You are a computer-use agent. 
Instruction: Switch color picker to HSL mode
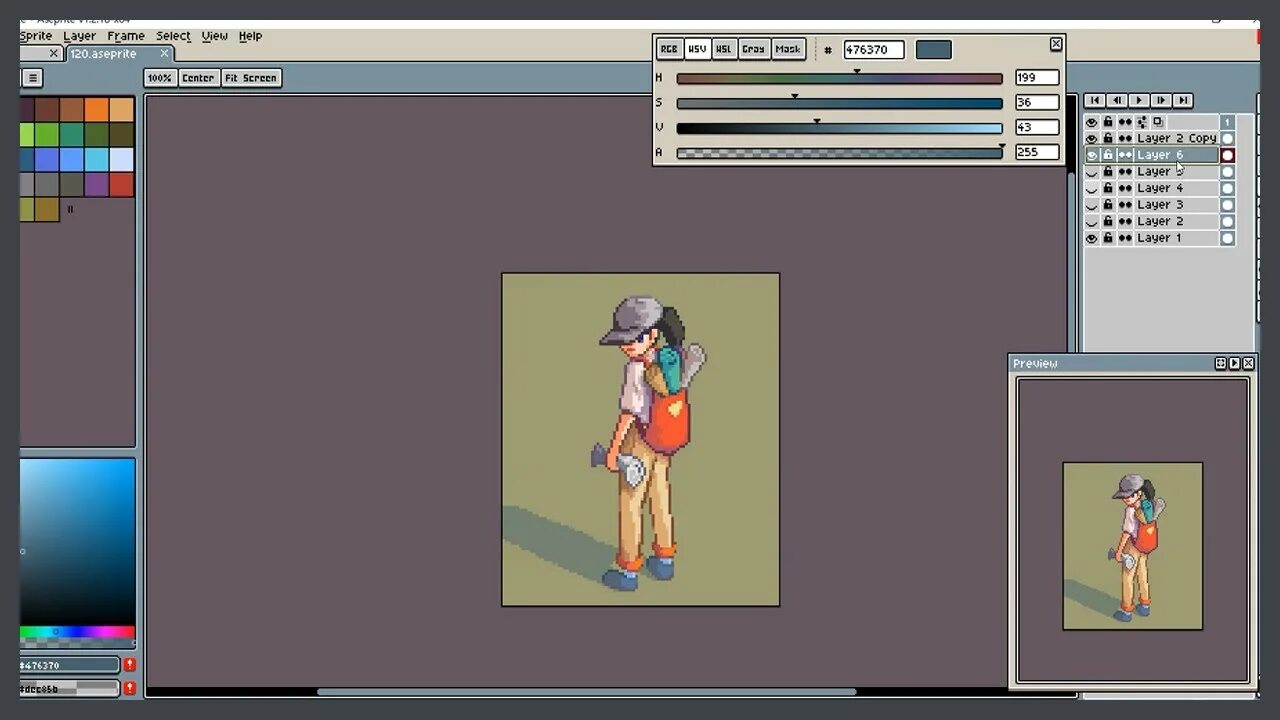(724, 49)
